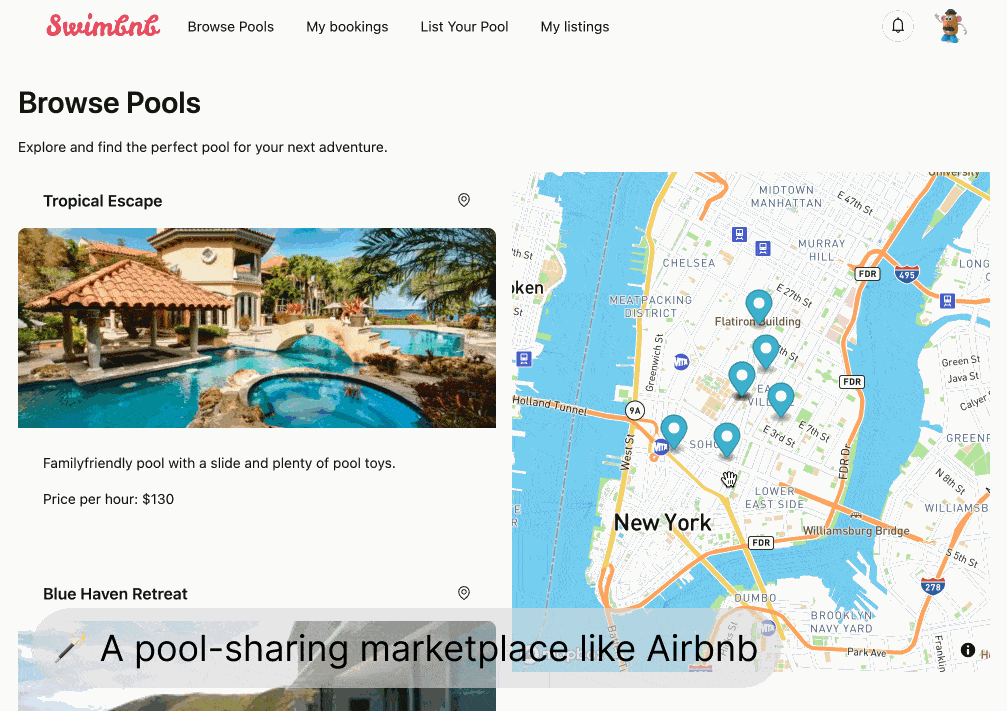Screen dimensions: 1007x711
Task: Locate Tropical Escape using its pin icon
Action: click(464, 200)
